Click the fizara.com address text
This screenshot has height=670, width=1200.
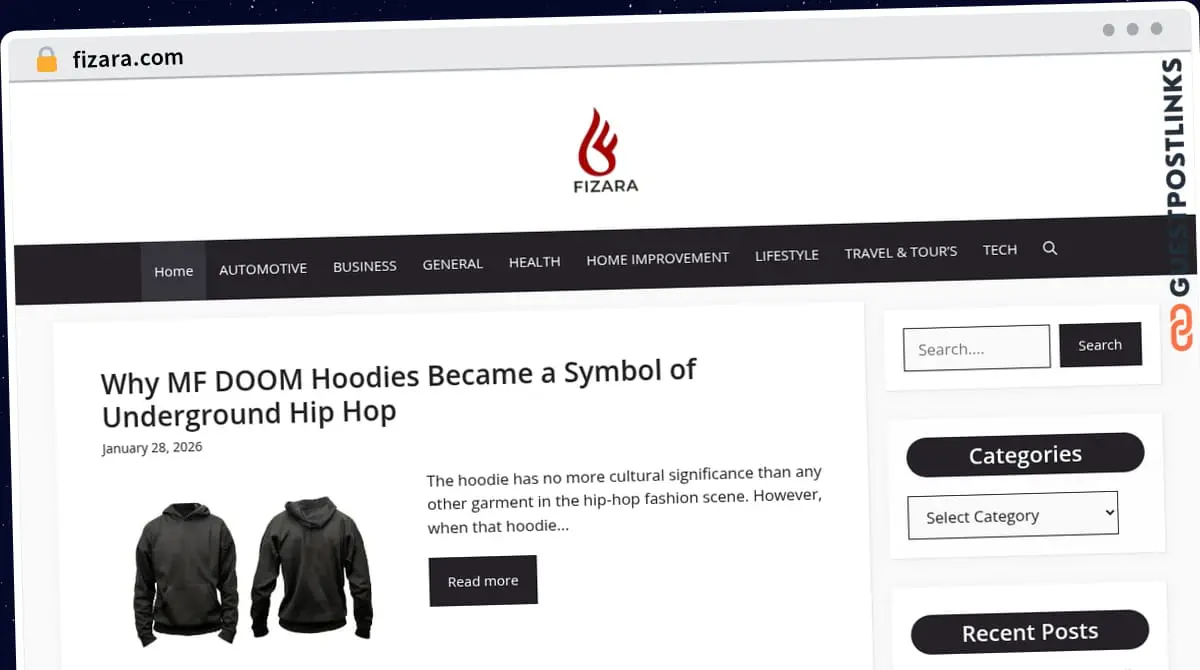[x=128, y=59]
